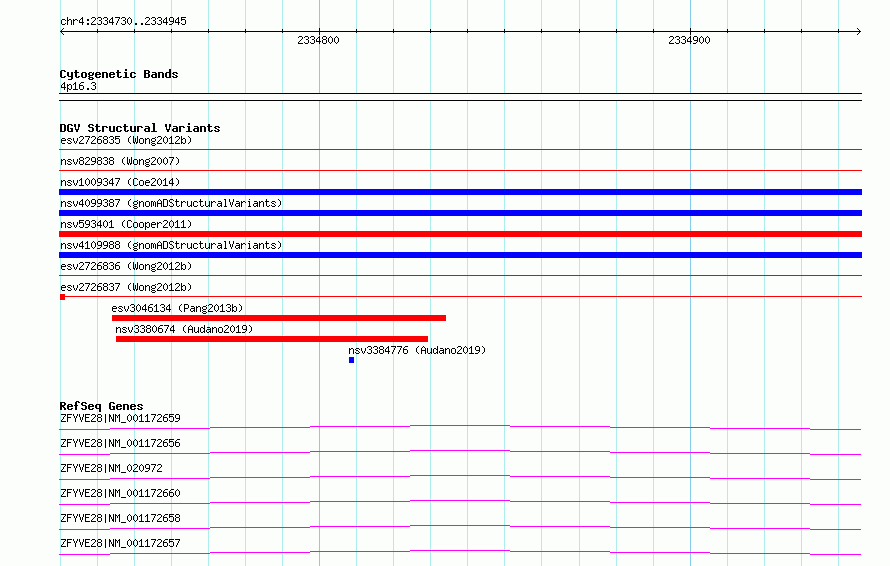The image size is (890, 566).
Task: Select variant esv2726837 (Wong2012b)
Action: click(x=126, y=287)
